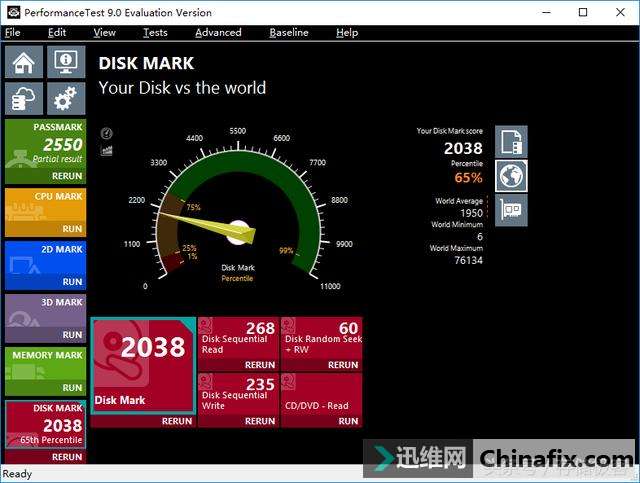
Task: Click the small info gauge icon
Action: (107, 133)
